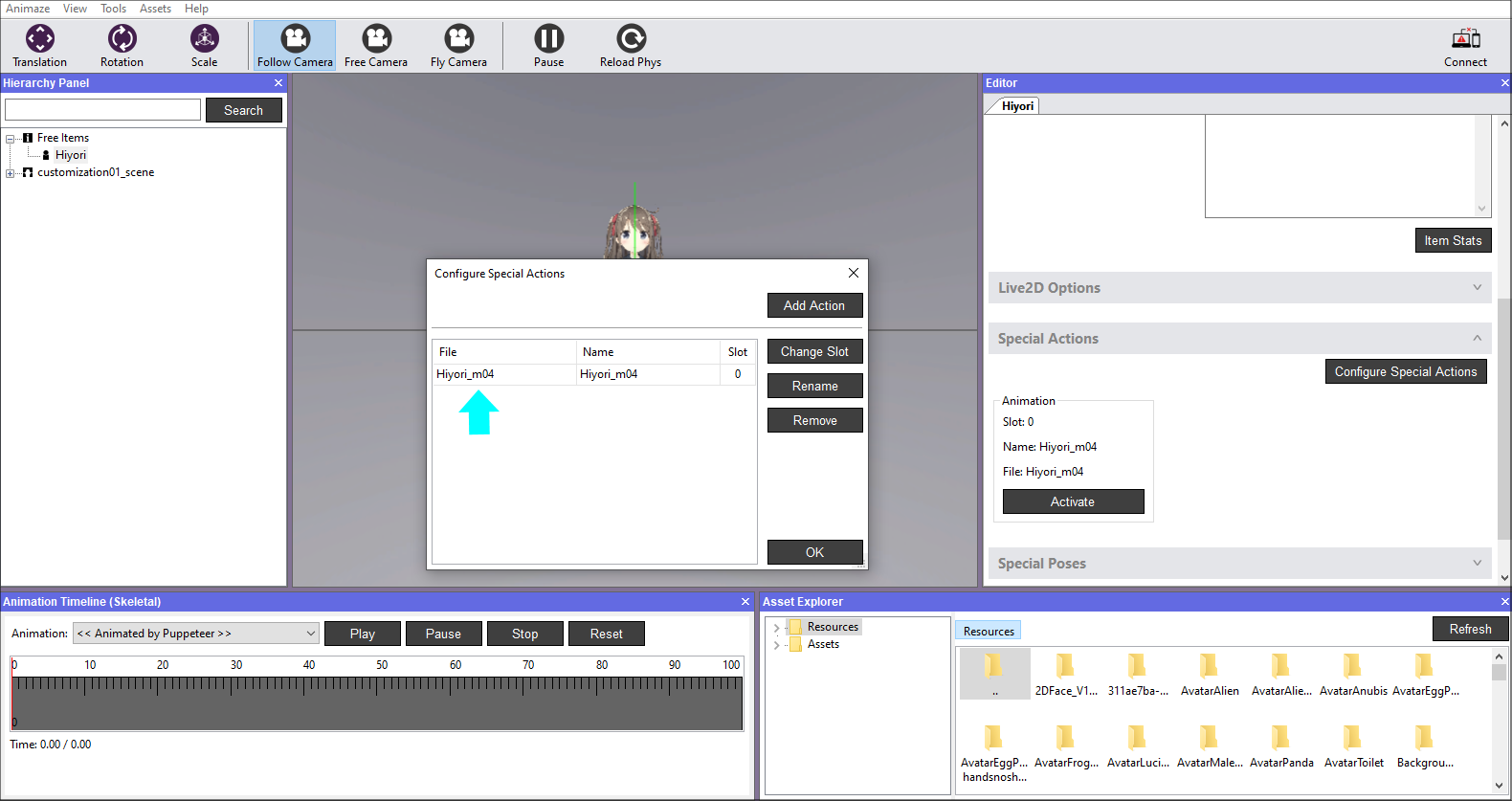Viewport: 1512px width, 801px height.
Task: Click the Change Slot button
Action: (814, 351)
